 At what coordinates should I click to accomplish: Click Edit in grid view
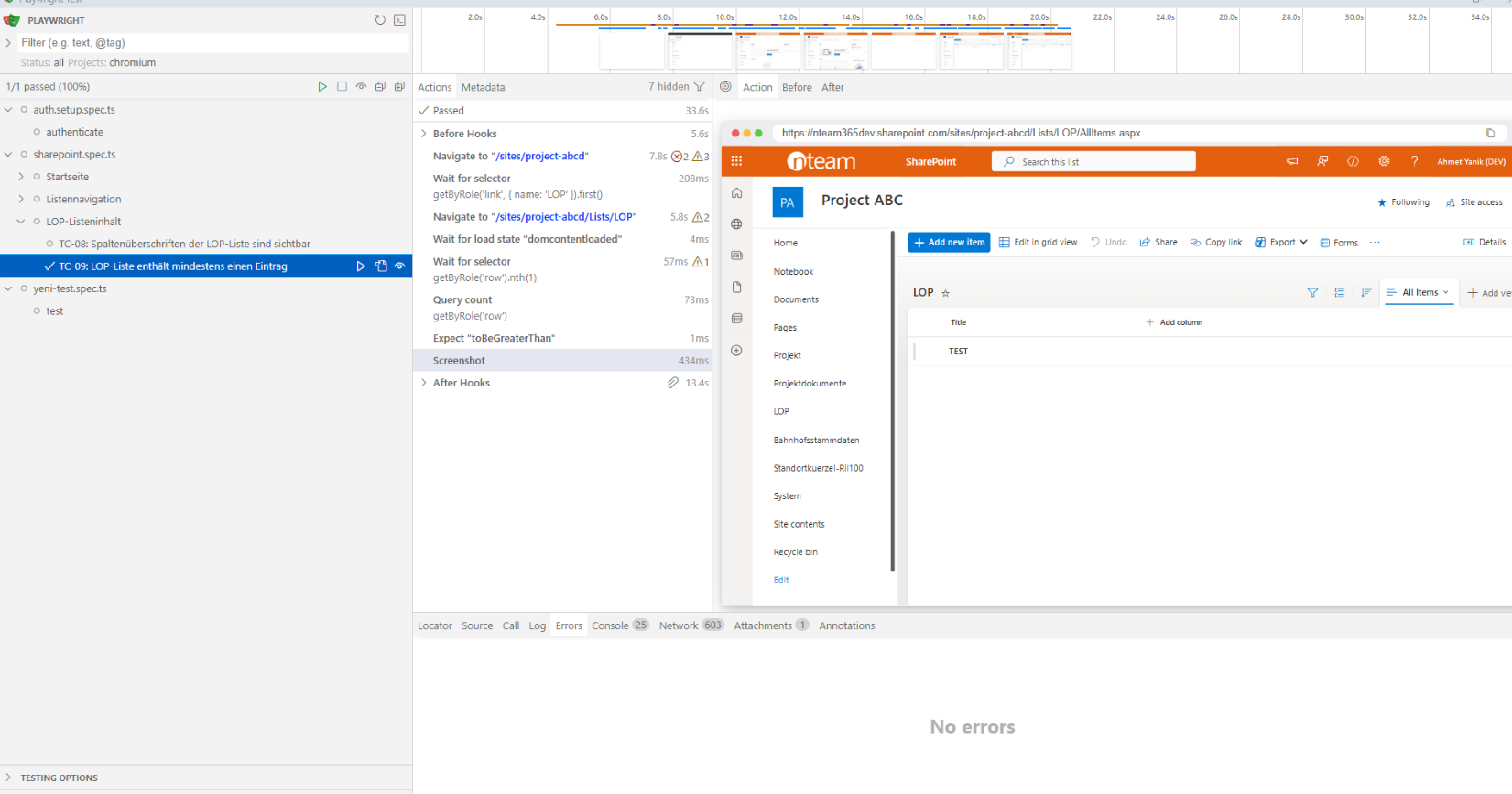(x=1039, y=243)
